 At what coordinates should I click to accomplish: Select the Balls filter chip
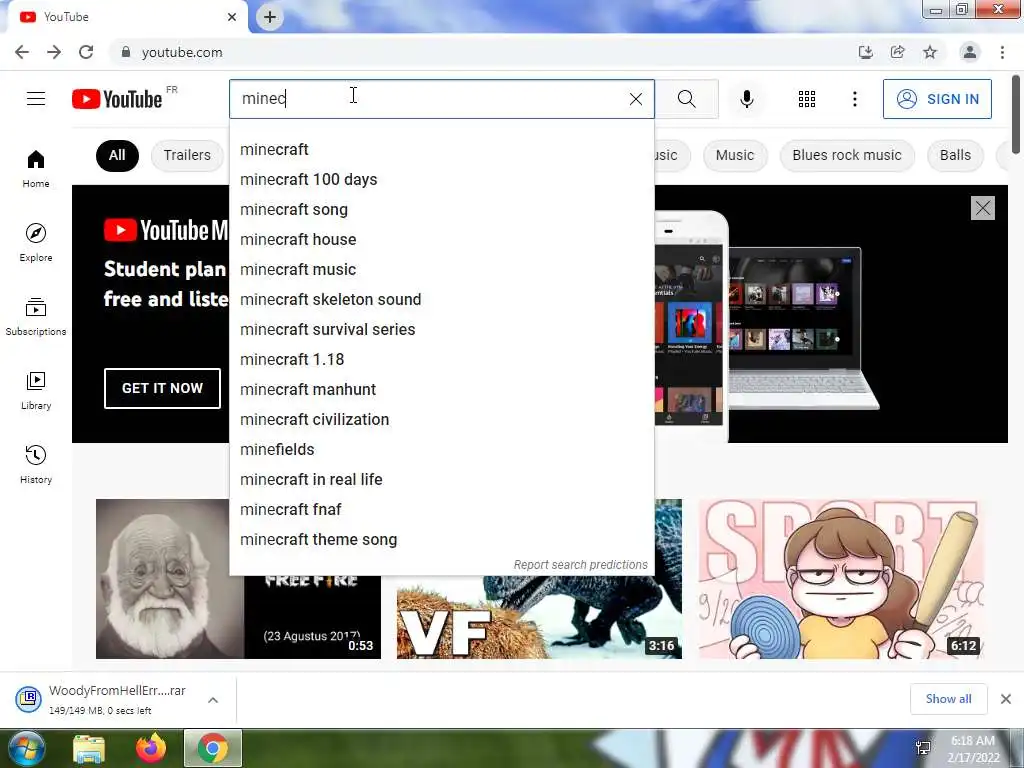pos(955,155)
